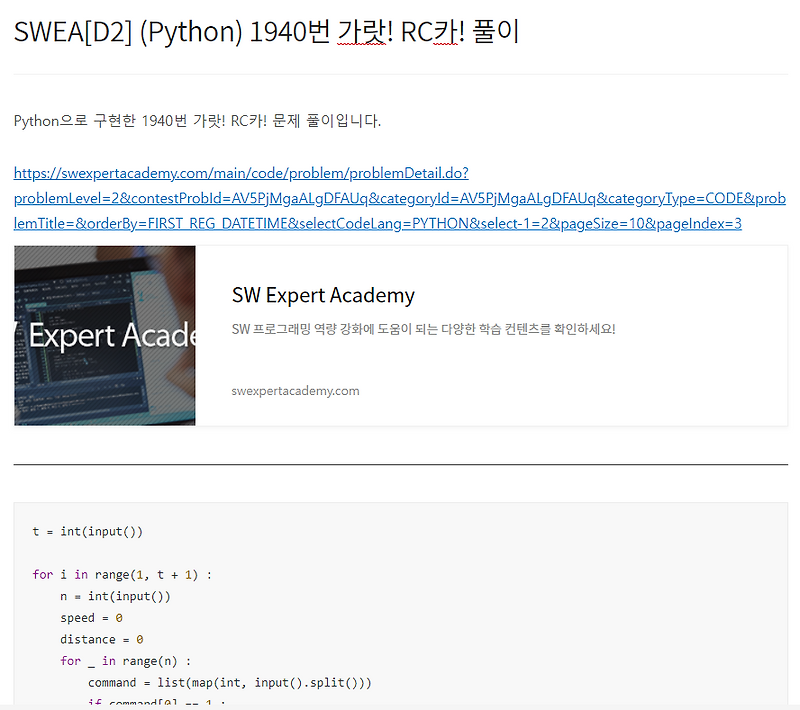This screenshot has width=800, height=710.
Task: Open the SW Expert Academy thumbnail image
Action: click(103, 337)
